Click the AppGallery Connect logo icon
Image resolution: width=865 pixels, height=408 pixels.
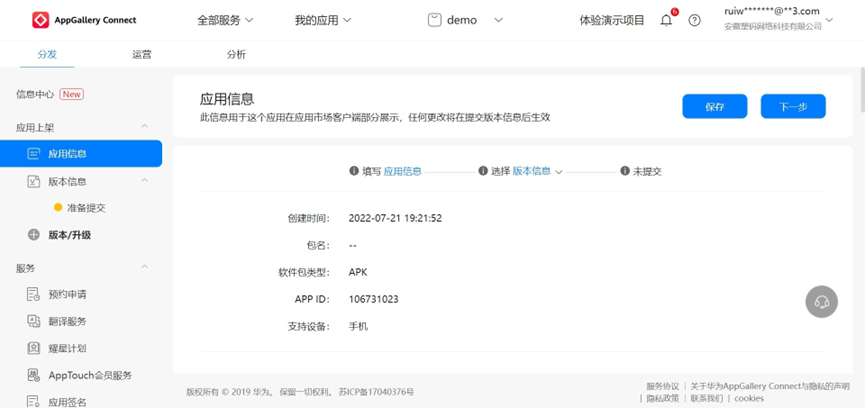41,20
